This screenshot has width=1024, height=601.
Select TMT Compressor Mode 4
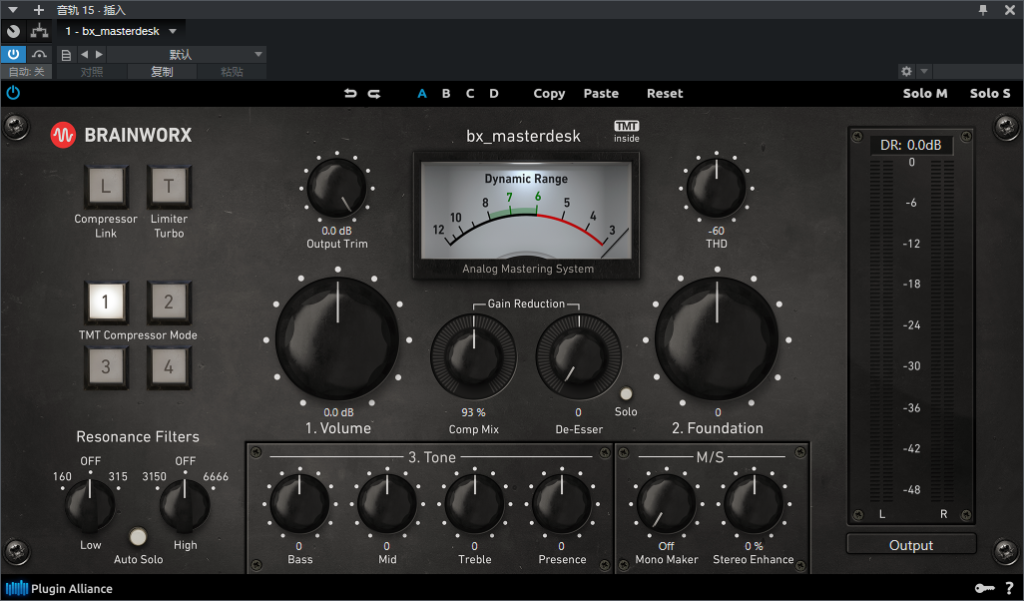pyautogui.click(x=168, y=367)
